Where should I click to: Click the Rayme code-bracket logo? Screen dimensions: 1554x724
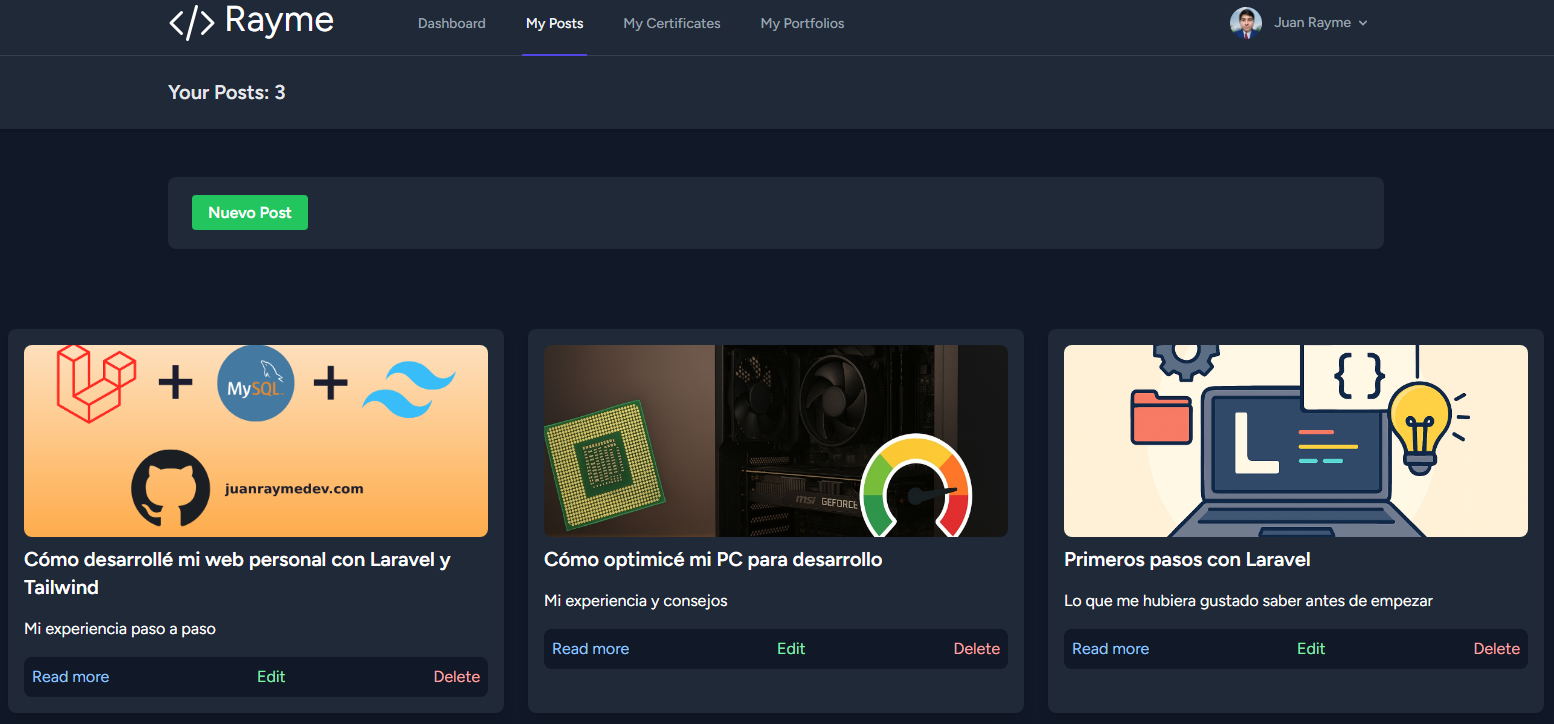(192, 22)
